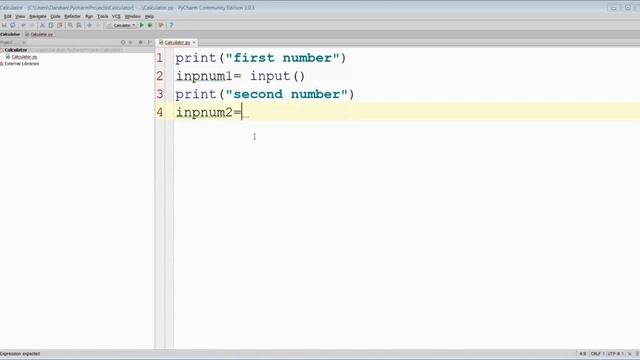Image resolution: width=640 pixels, height=360 pixels.
Task: Start debugging with the bug icon
Action: (x=150, y=25)
